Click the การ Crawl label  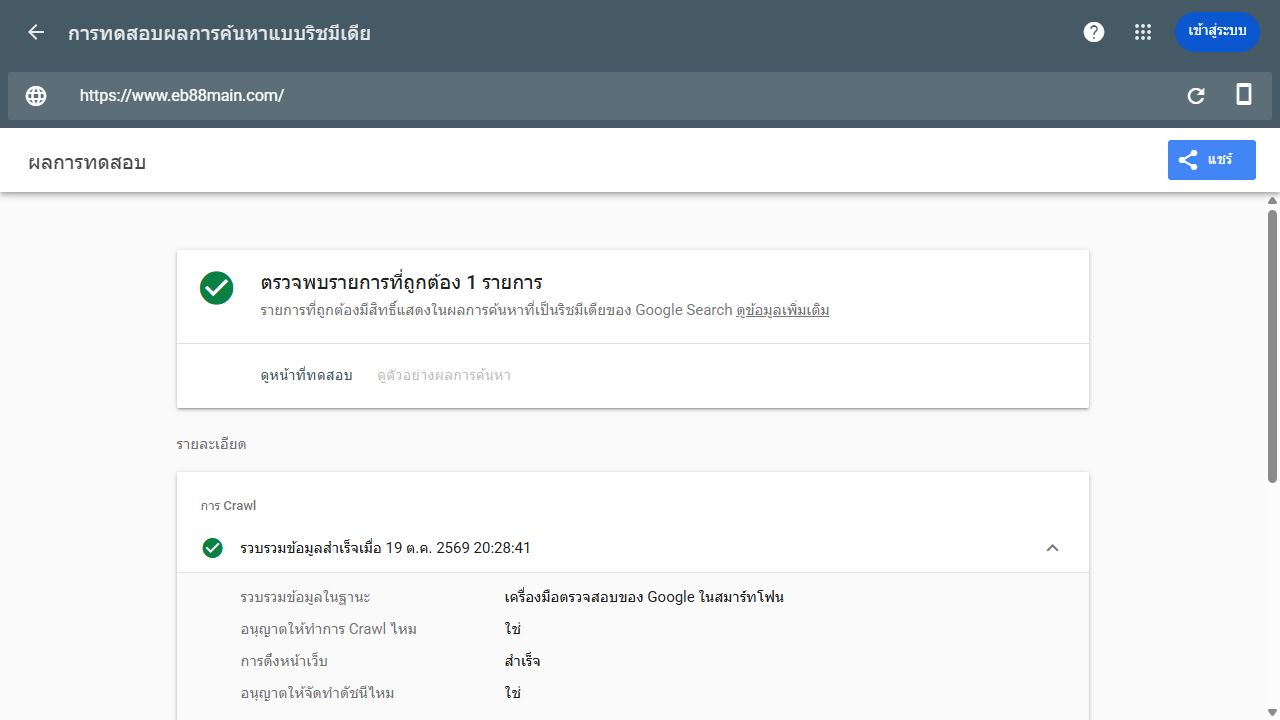click(x=228, y=506)
